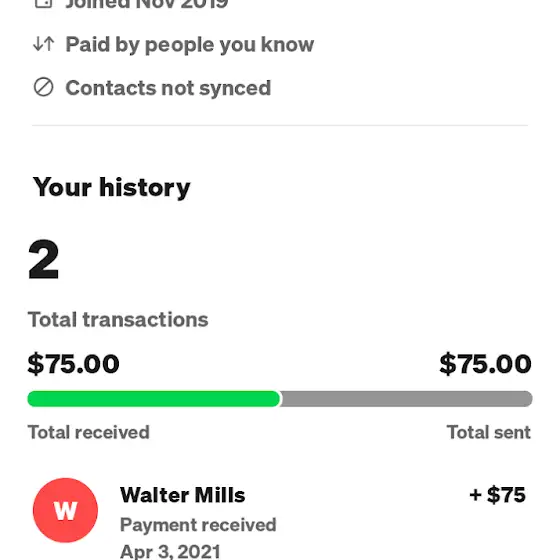The image size is (560, 560).
Task: Tap the Contacts not synced label
Action: [x=168, y=88]
